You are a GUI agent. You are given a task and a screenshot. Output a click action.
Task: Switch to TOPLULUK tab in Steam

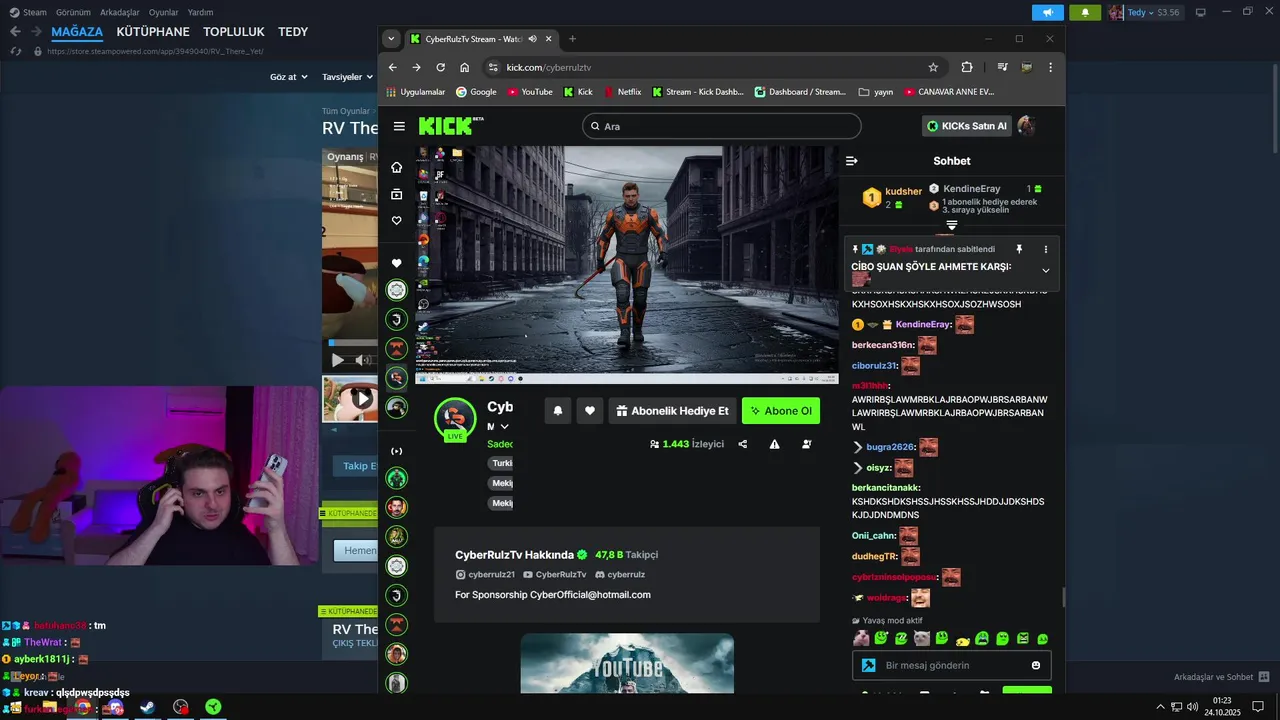click(x=234, y=32)
